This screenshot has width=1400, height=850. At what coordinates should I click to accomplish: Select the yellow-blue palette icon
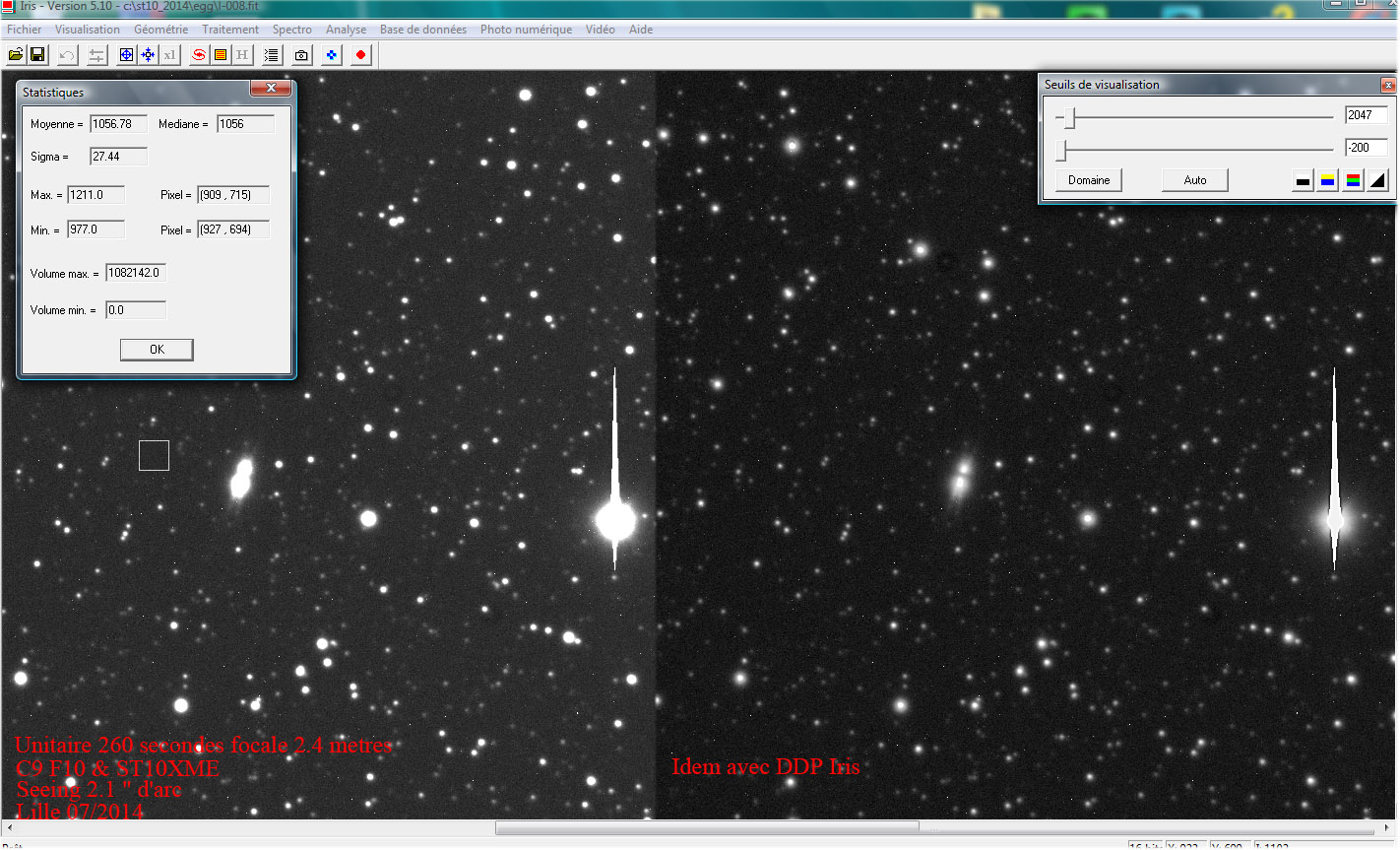(x=1328, y=180)
